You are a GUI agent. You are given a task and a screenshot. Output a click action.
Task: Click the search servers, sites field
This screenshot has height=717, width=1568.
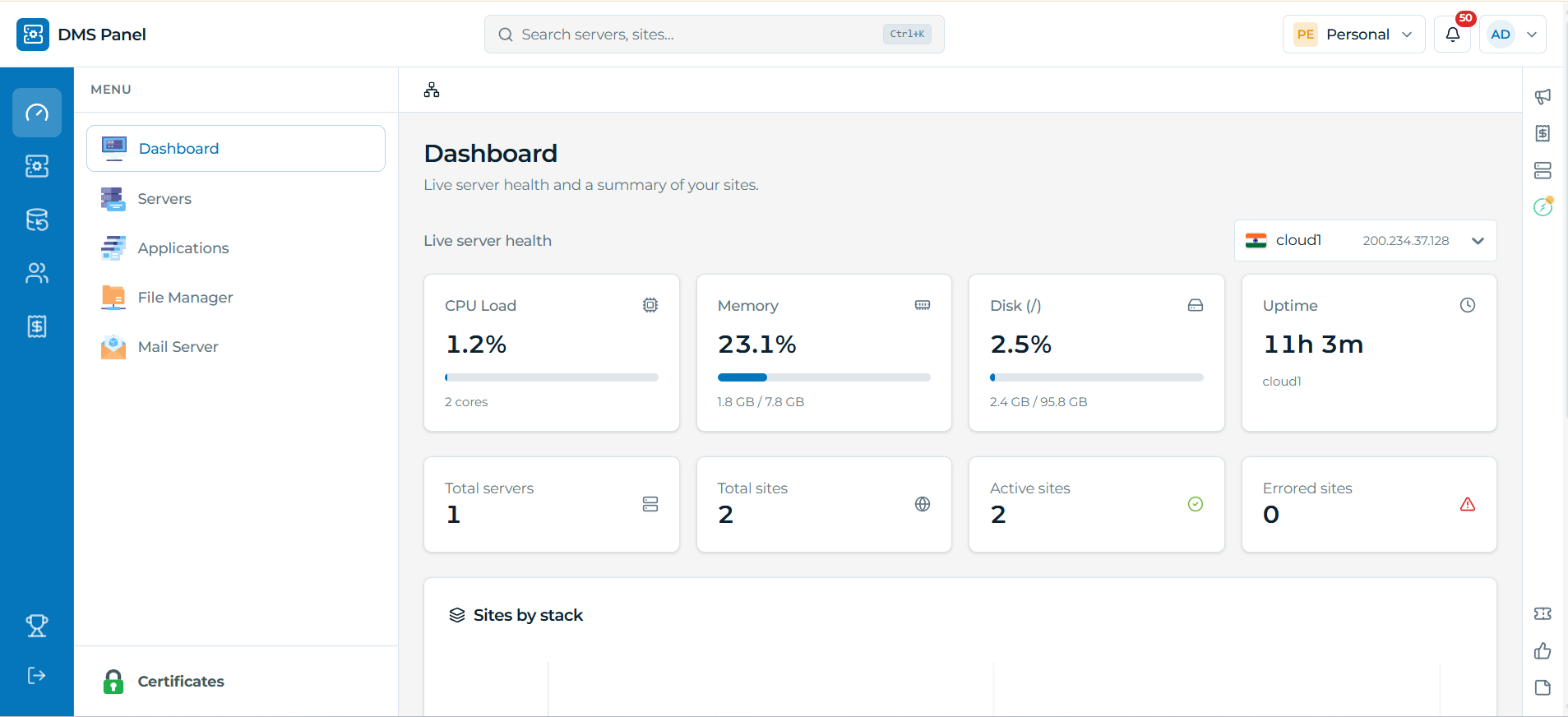714,35
